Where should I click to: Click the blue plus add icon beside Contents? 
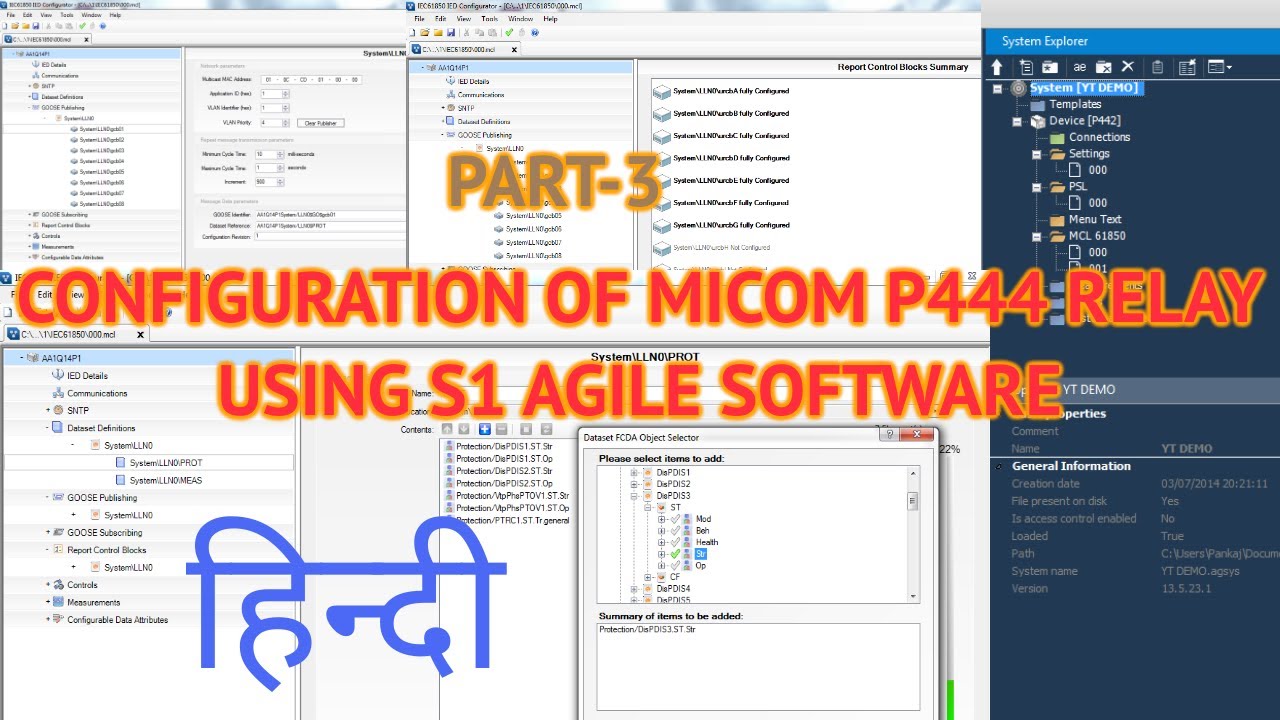[485, 429]
